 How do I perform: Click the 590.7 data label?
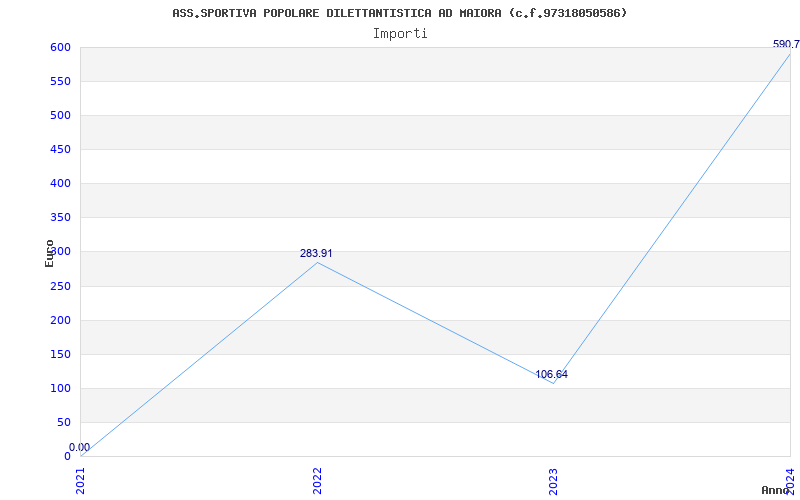(786, 44)
